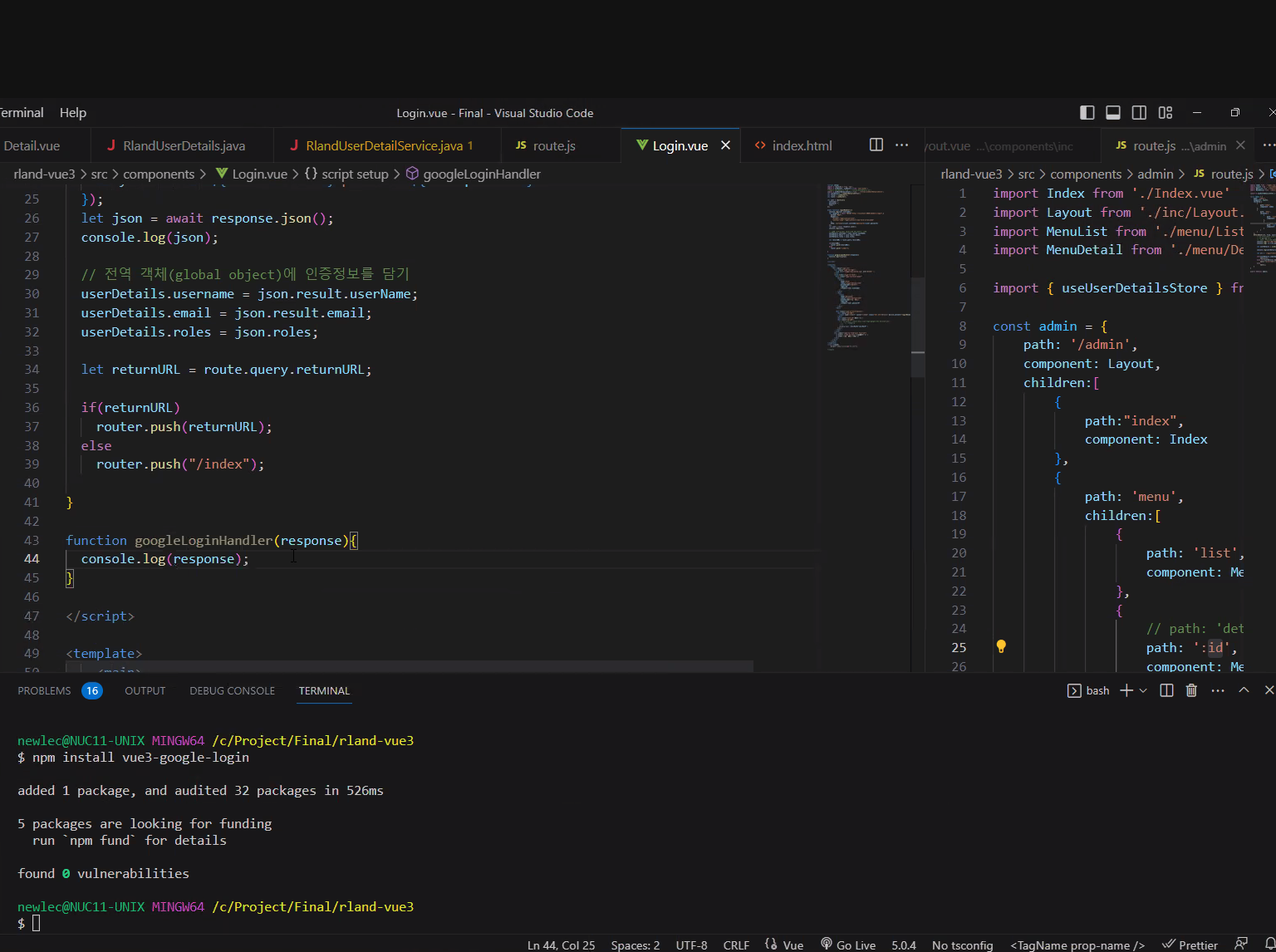Image resolution: width=1276 pixels, height=952 pixels.
Task: Close the Login.vue tab
Action: pyautogui.click(x=725, y=145)
